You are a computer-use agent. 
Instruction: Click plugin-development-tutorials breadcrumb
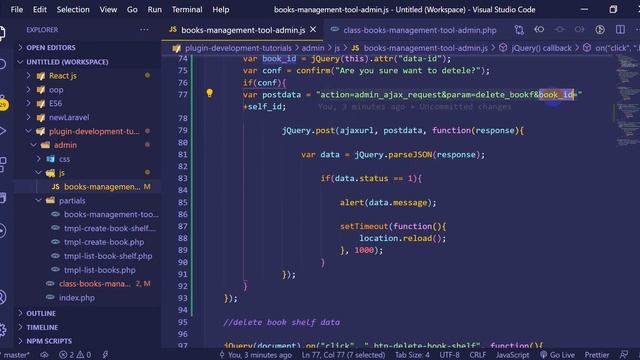238,48
